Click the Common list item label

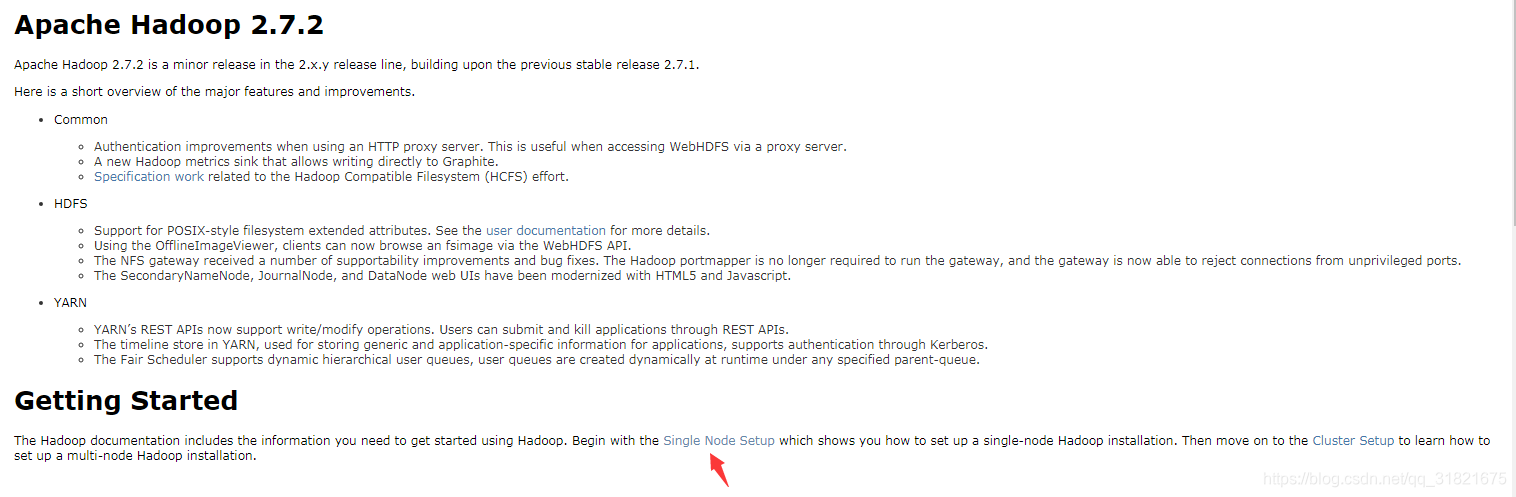point(81,119)
